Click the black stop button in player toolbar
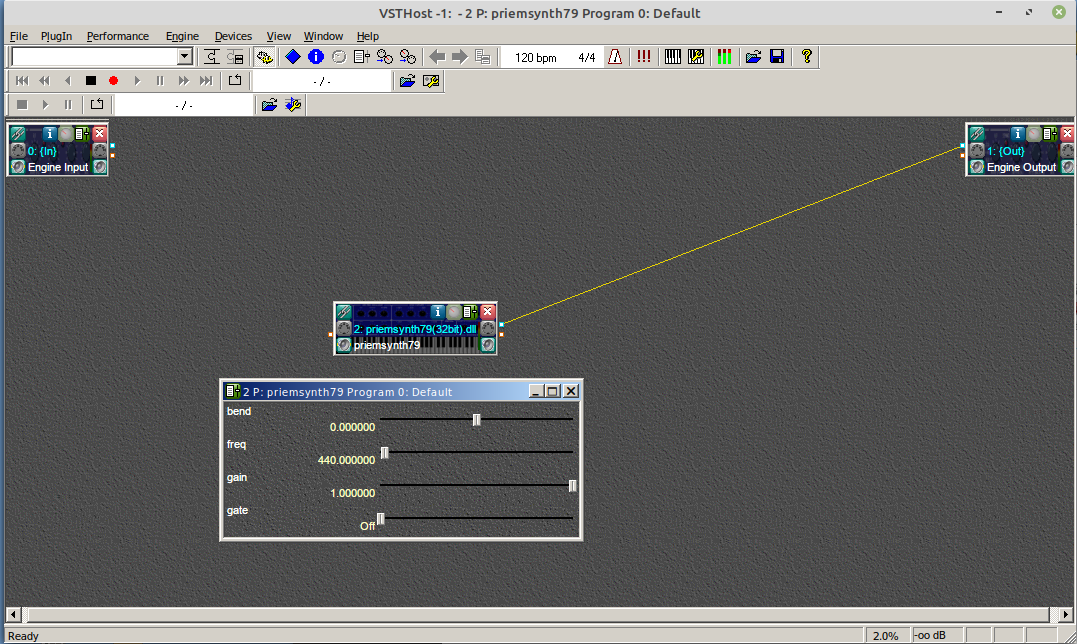The height and width of the screenshot is (644, 1077). 91,81
